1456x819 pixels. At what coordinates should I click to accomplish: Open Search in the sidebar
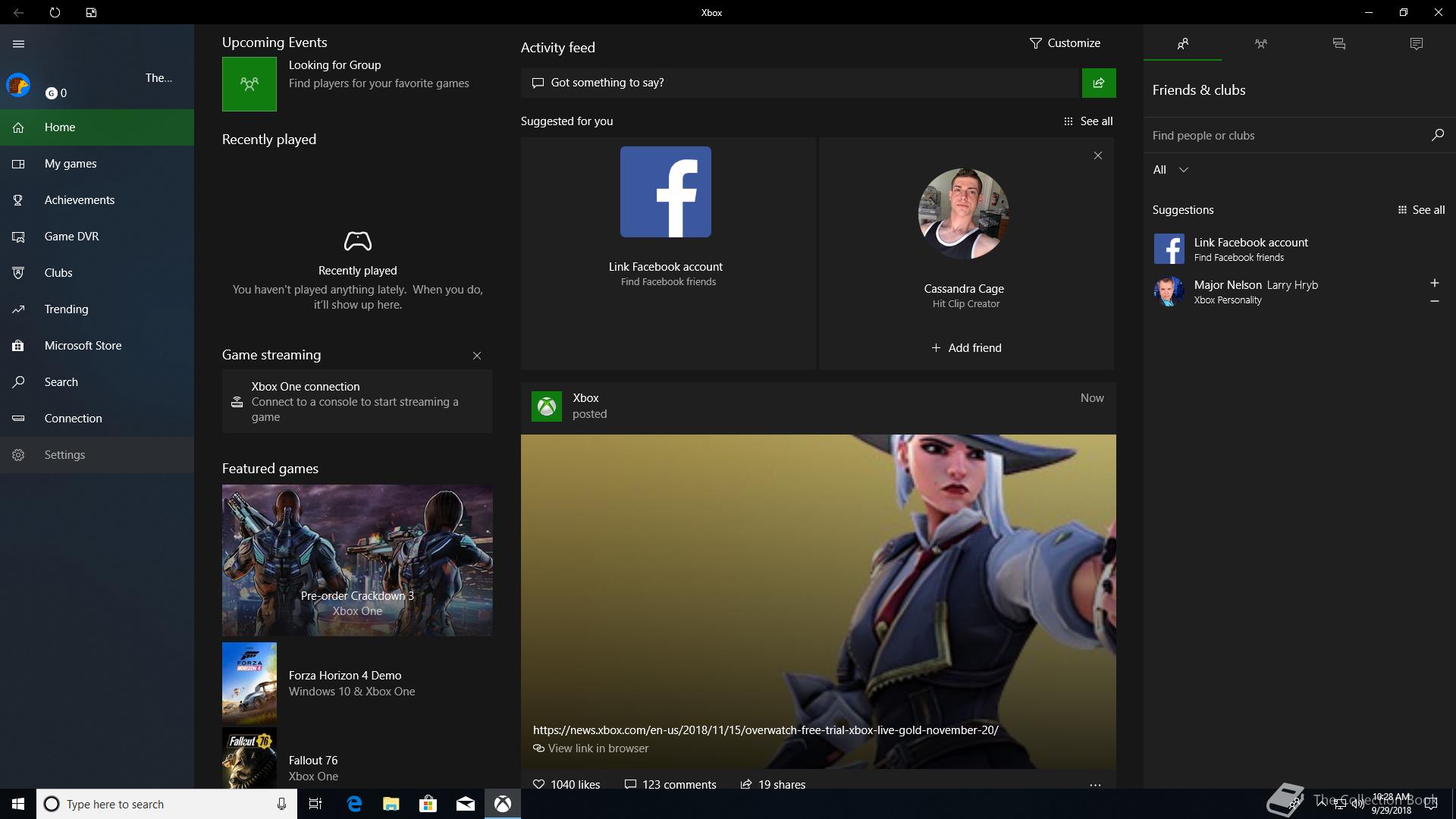(97, 382)
